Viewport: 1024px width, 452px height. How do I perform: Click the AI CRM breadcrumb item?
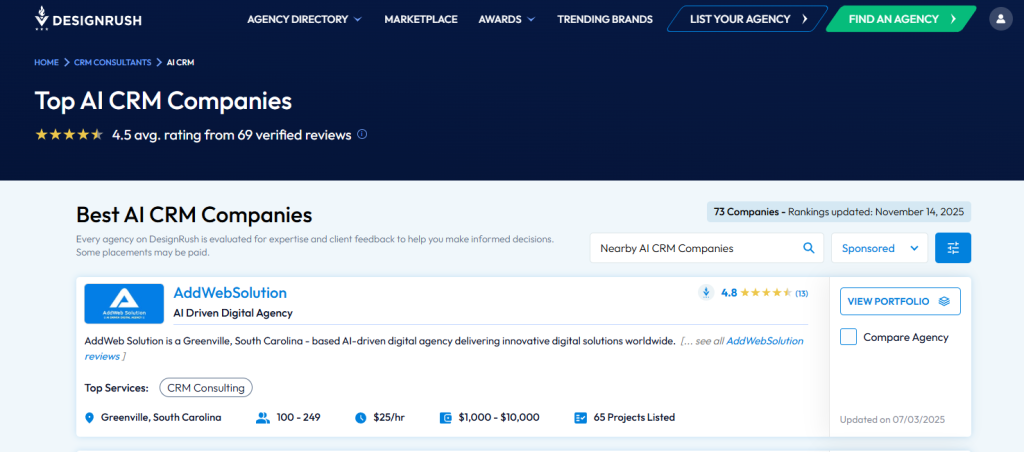pos(180,62)
